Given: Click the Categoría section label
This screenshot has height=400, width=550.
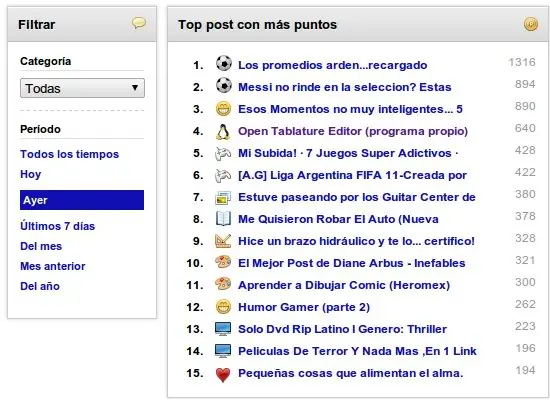Looking at the screenshot, I should click(x=46, y=61).
